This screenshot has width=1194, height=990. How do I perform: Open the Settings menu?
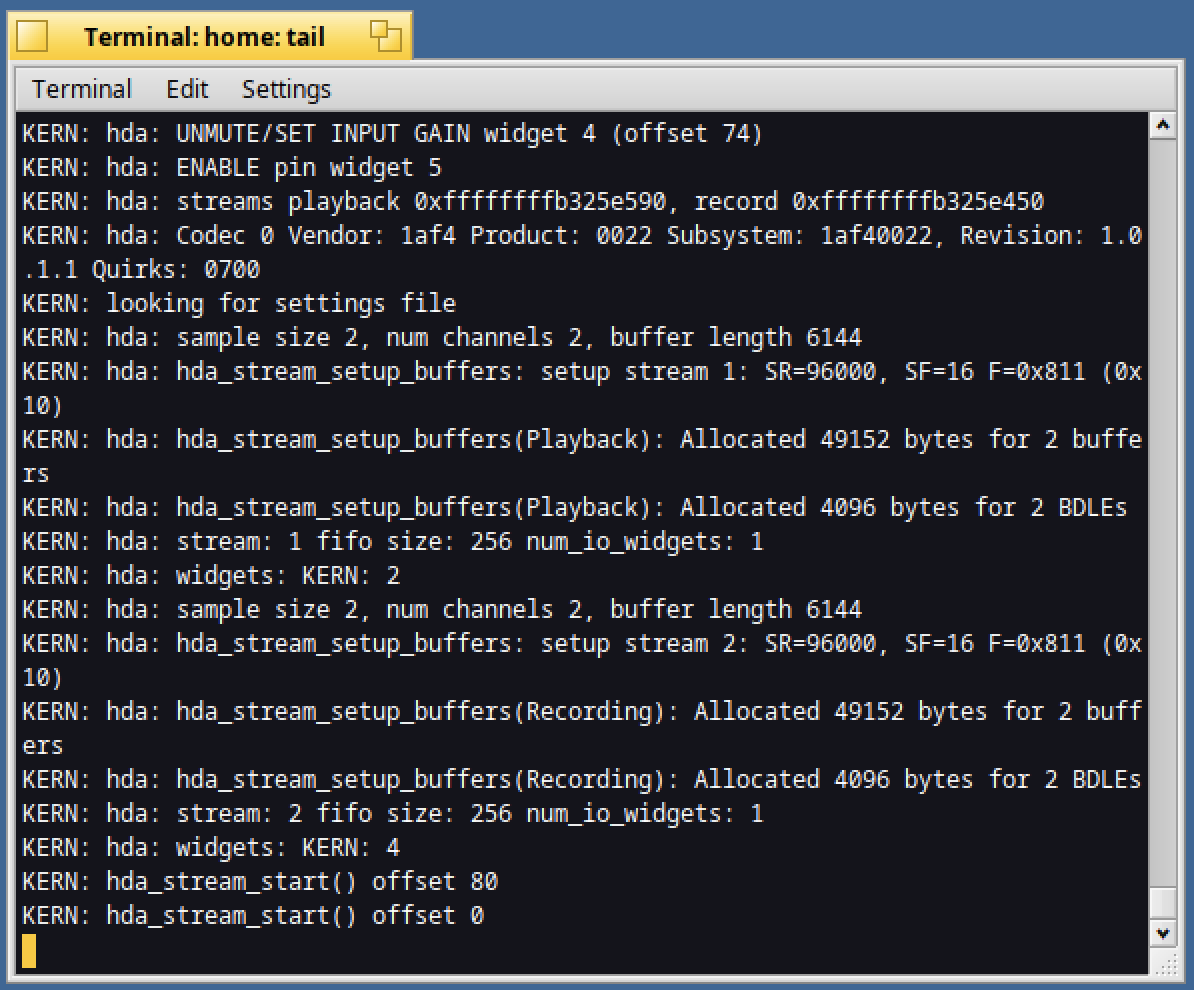pos(286,89)
